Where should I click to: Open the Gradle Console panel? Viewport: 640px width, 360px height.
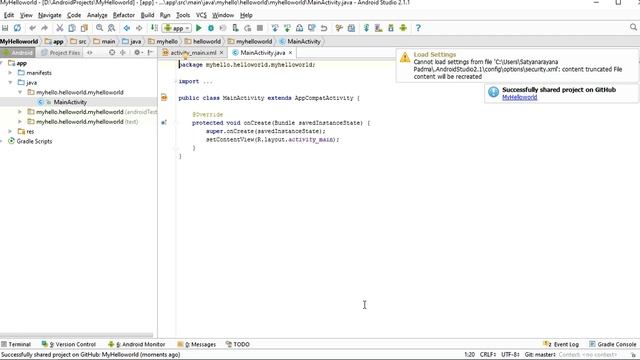tap(613, 344)
